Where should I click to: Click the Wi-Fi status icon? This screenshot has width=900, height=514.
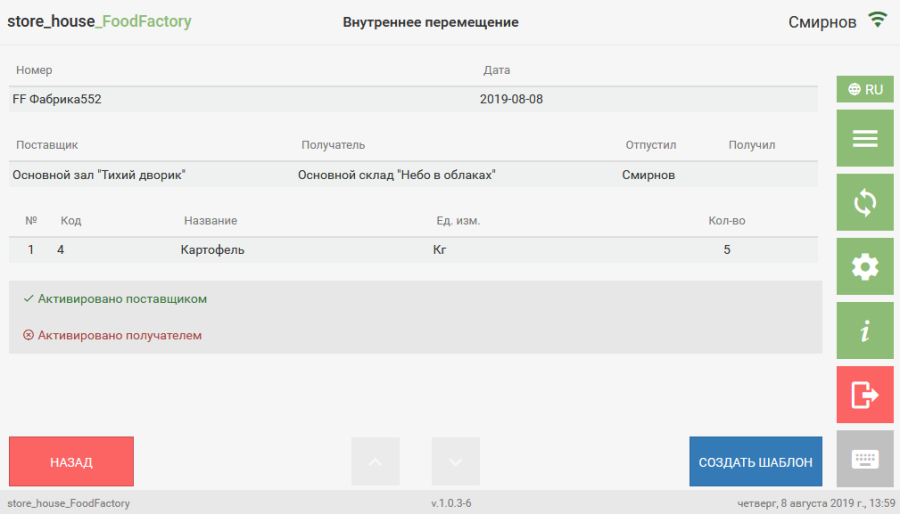tap(877, 21)
